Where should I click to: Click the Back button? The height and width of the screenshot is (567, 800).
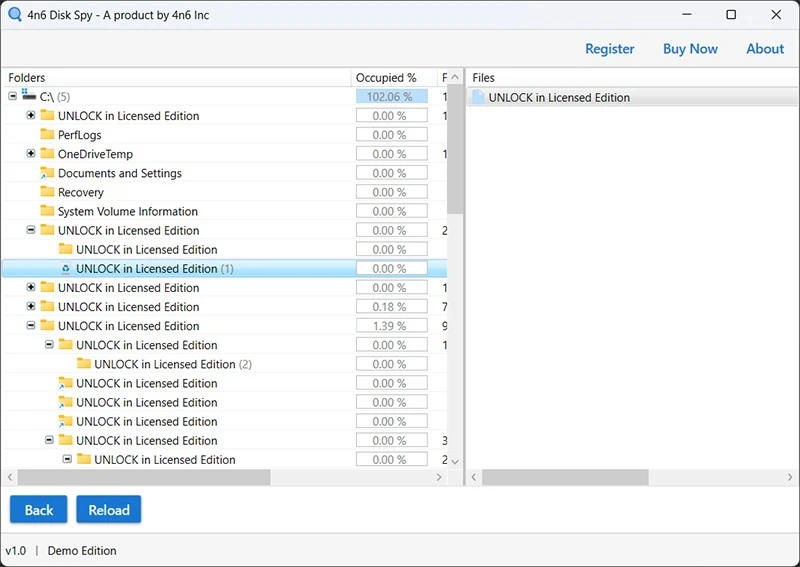pos(39,509)
